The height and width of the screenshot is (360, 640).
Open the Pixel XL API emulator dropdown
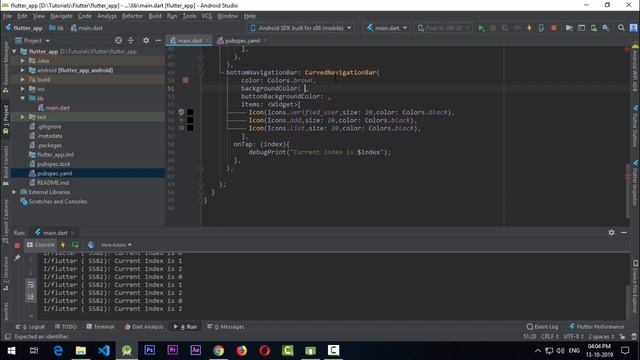443,28
